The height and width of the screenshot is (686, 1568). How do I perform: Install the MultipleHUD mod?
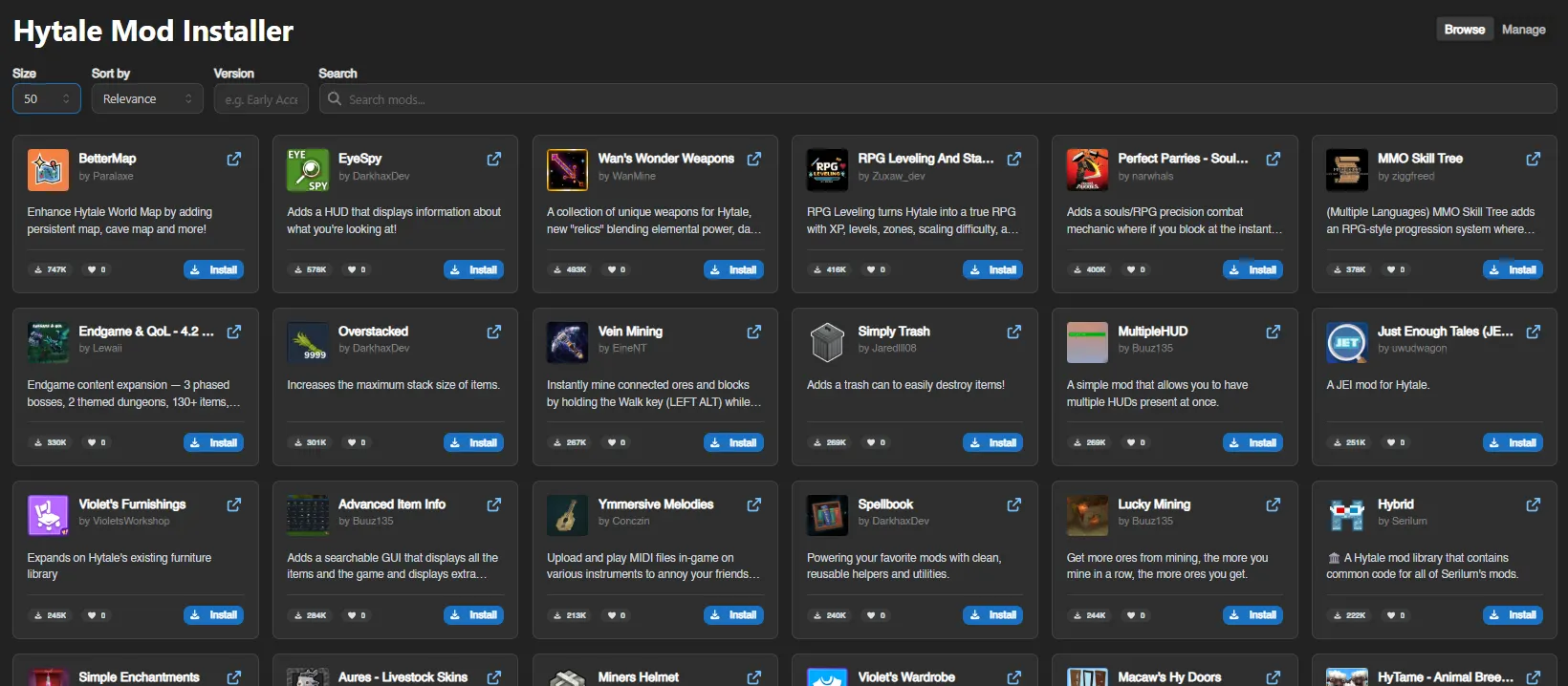tap(1252, 443)
